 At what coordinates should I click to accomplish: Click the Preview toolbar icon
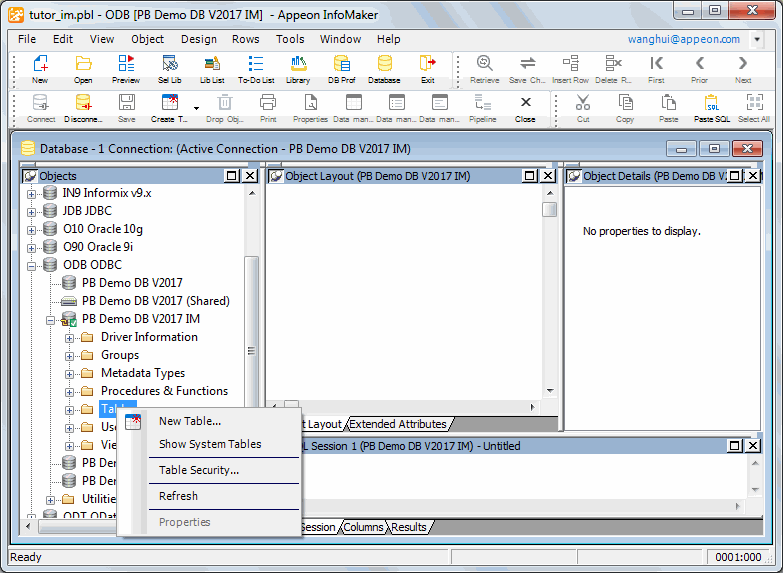(126, 68)
